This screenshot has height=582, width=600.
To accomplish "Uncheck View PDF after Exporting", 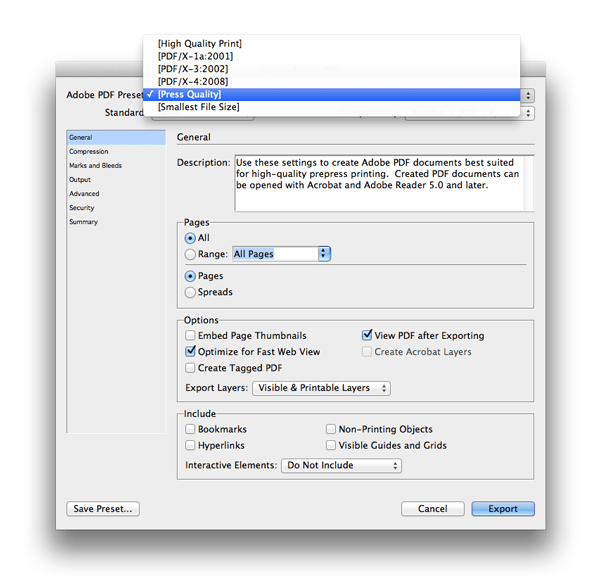I will [367, 336].
